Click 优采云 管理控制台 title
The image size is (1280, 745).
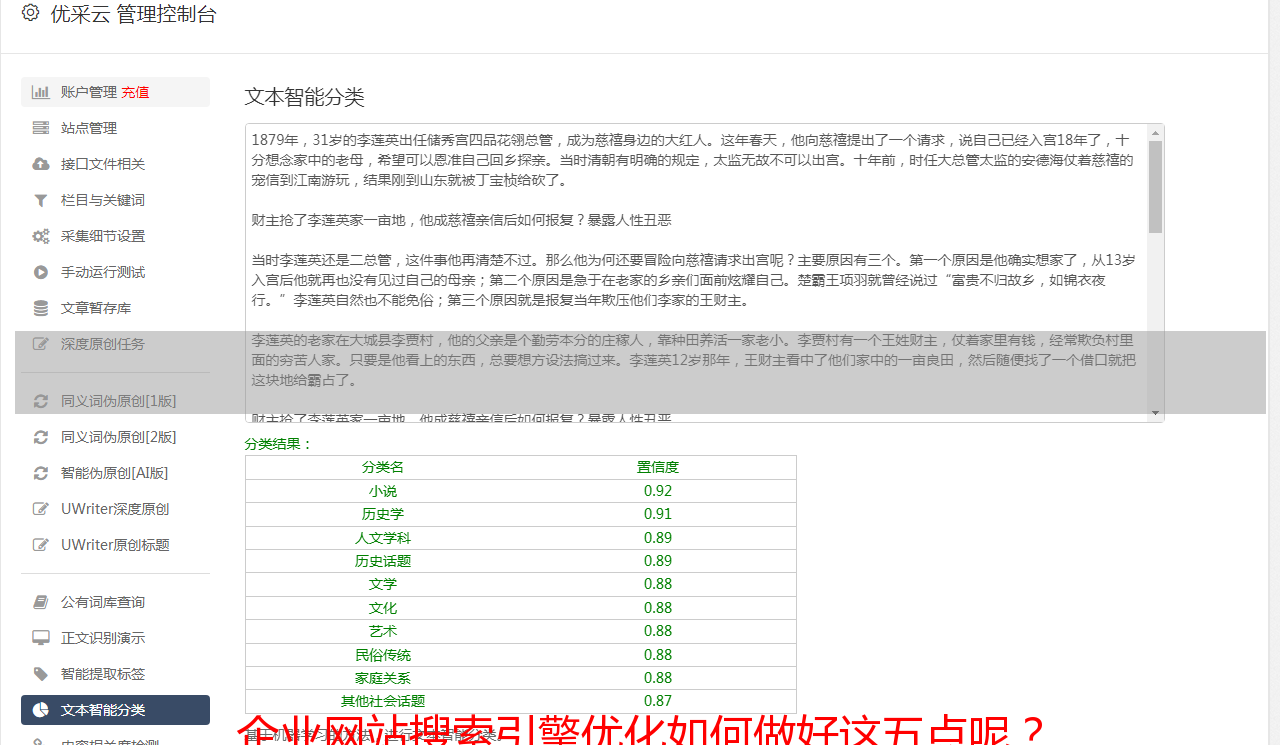point(133,14)
